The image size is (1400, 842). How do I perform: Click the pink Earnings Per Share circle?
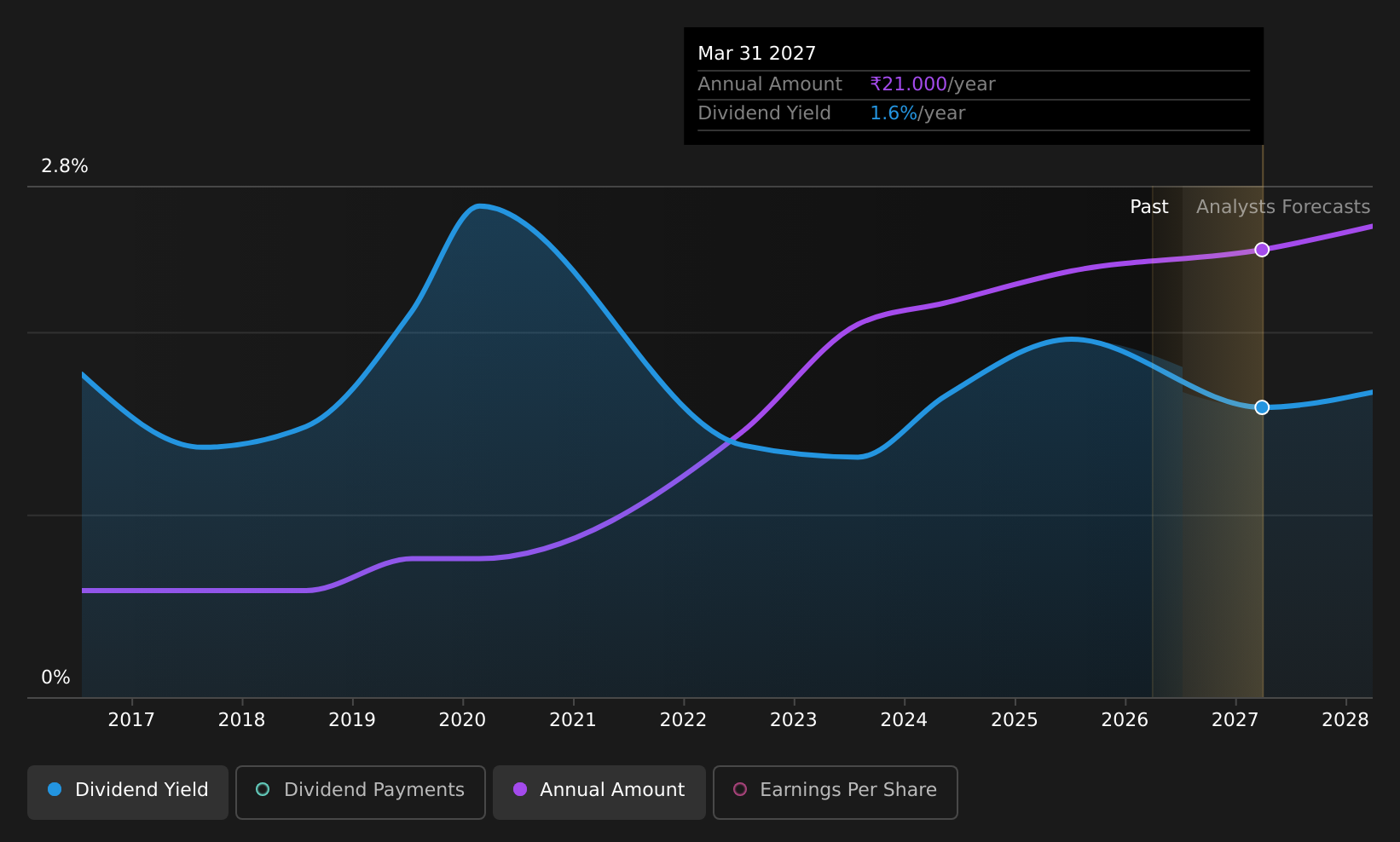(x=740, y=789)
